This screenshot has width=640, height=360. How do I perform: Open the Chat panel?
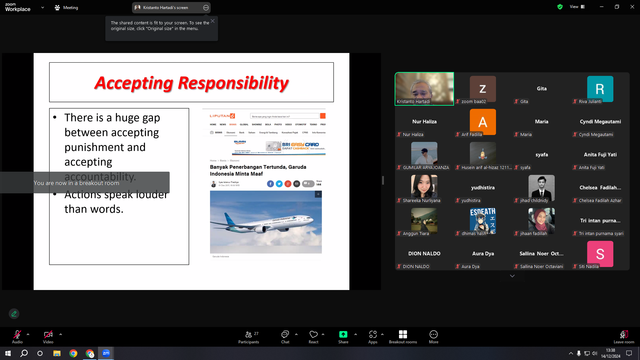tap(285, 337)
